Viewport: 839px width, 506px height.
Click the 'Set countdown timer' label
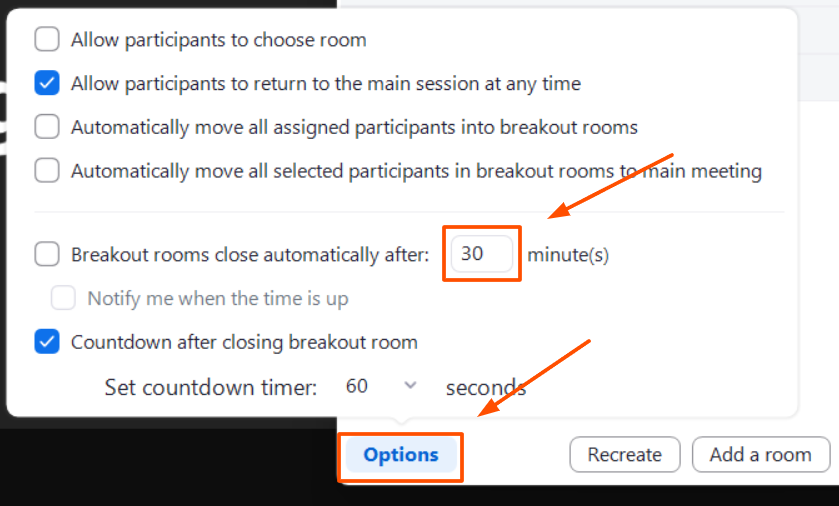(211, 387)
